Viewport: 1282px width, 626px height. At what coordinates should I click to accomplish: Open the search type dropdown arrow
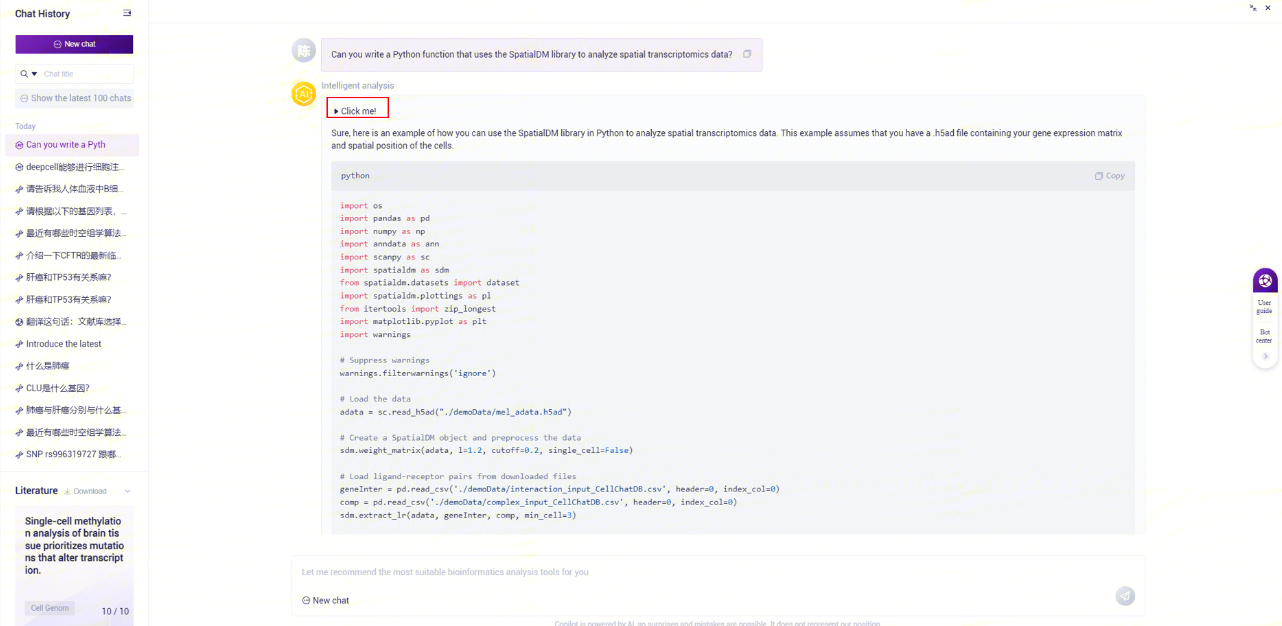[x=34, y=74]
